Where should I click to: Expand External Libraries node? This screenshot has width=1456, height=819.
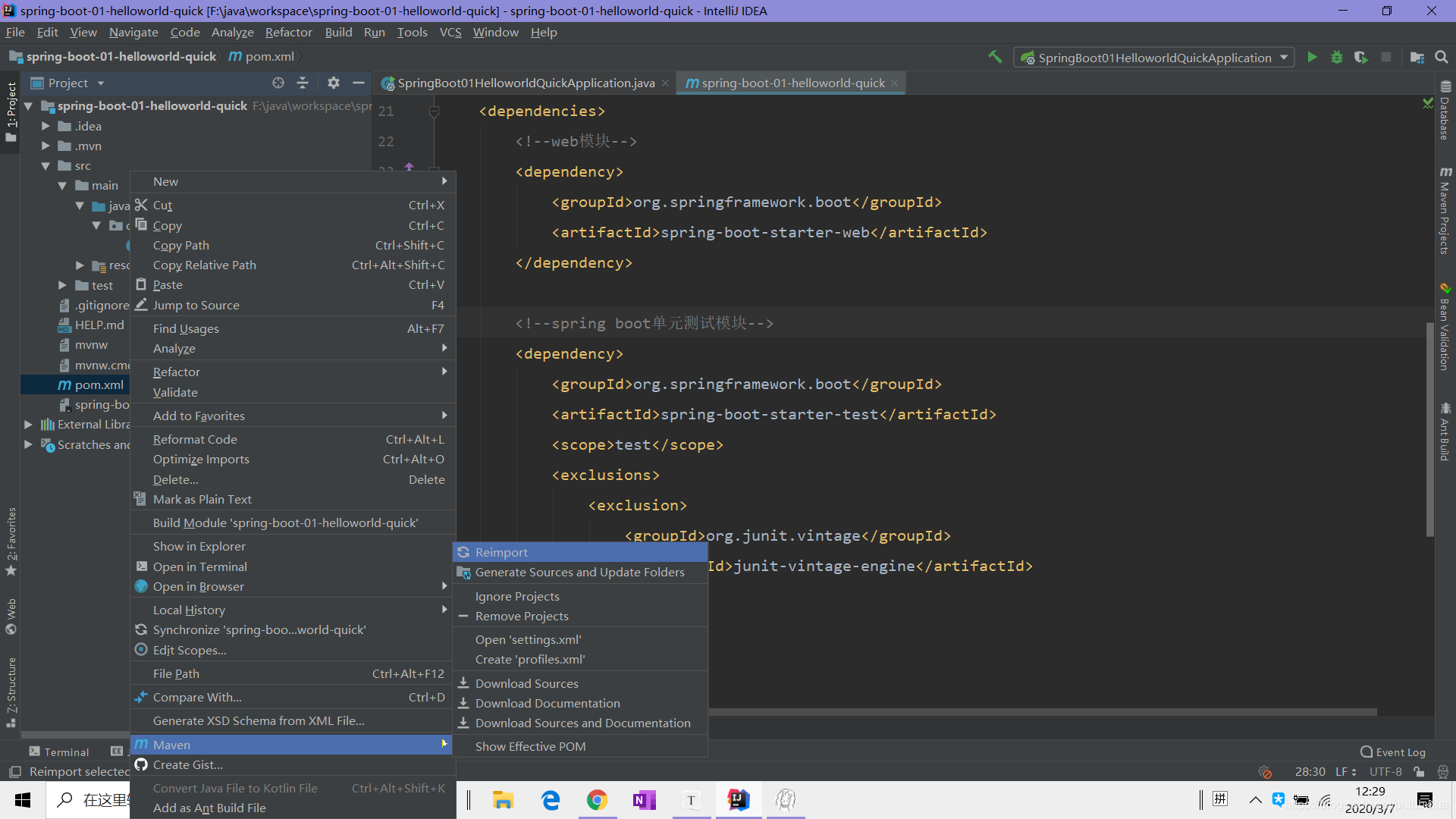[29, 425]
